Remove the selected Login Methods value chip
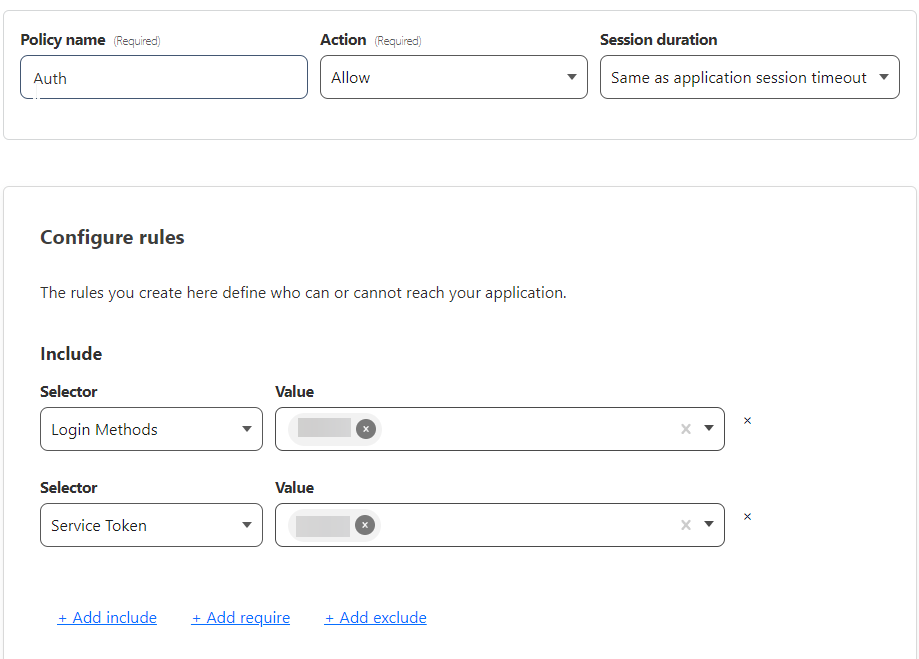 [366, 429]
